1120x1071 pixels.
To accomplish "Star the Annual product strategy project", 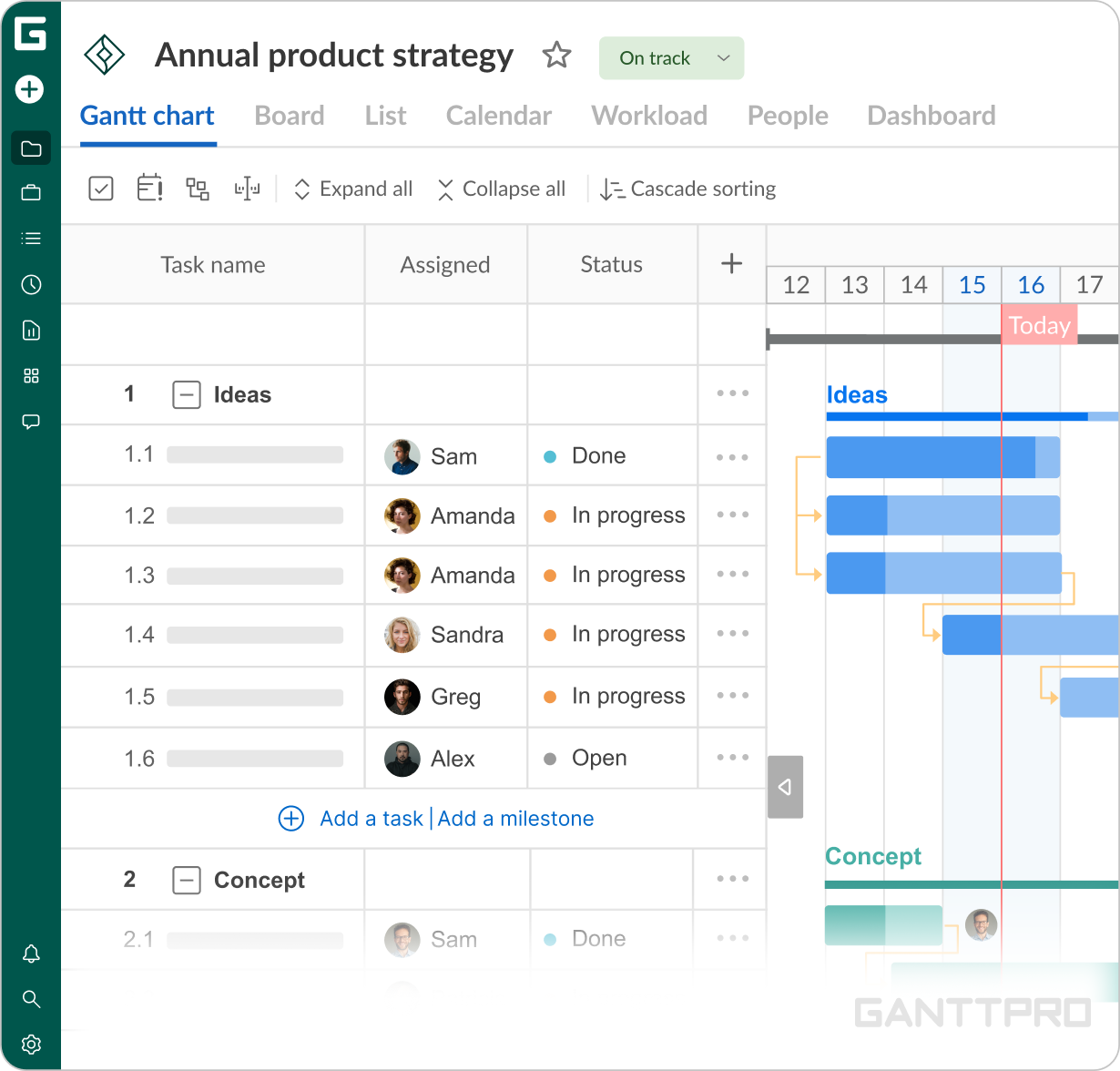I will [x=556, y=56].
